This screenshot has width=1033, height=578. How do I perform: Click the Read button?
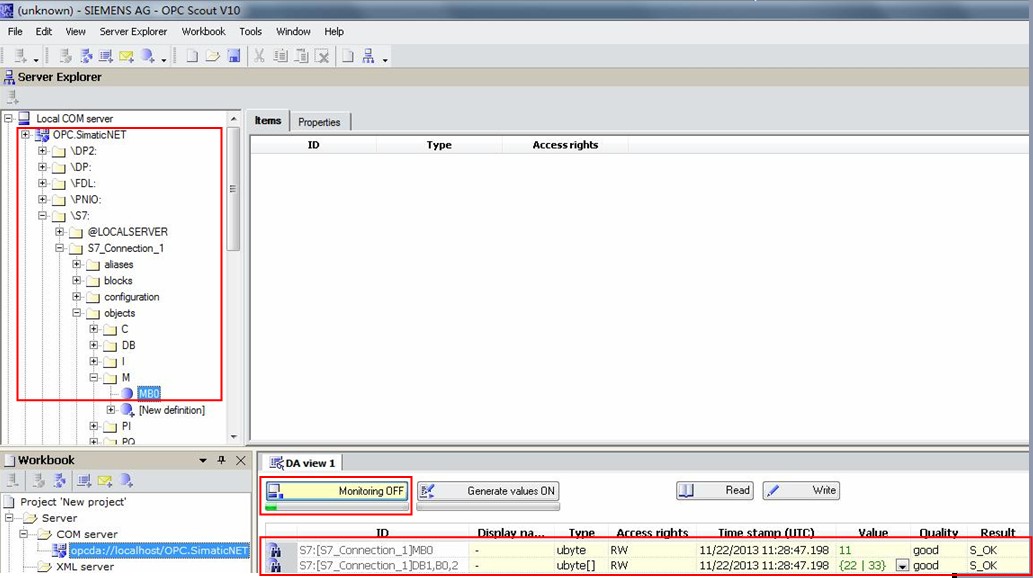715,490
